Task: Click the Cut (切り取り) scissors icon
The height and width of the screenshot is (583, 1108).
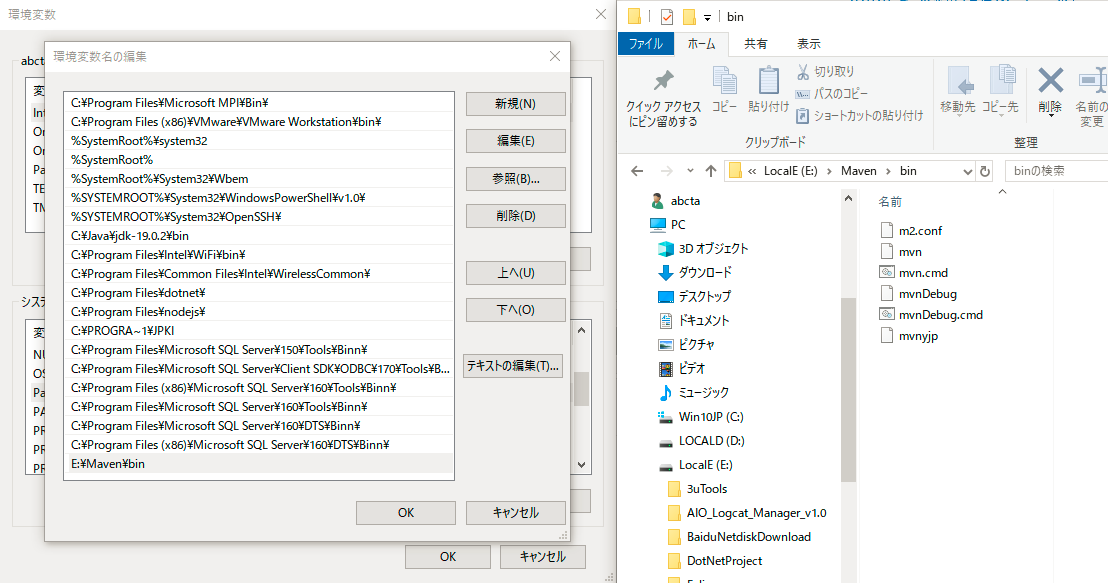Action: (803, 71)
